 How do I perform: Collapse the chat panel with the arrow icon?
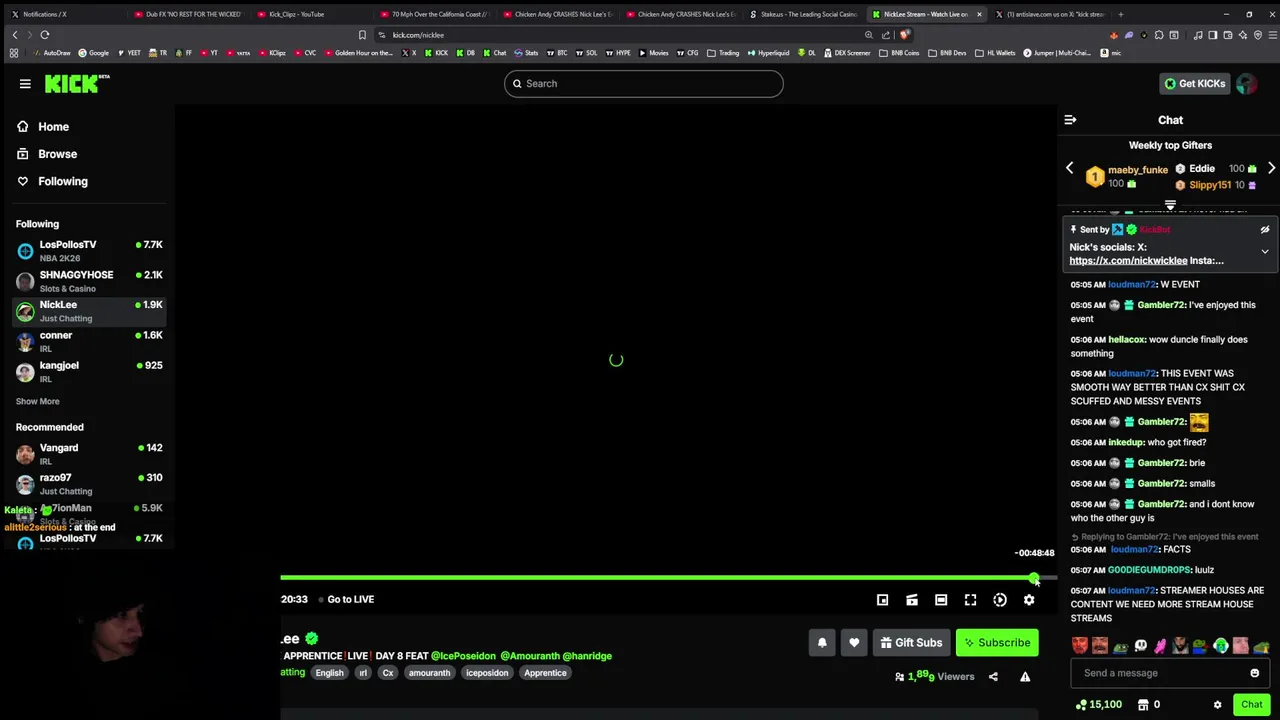(1070, 120)
